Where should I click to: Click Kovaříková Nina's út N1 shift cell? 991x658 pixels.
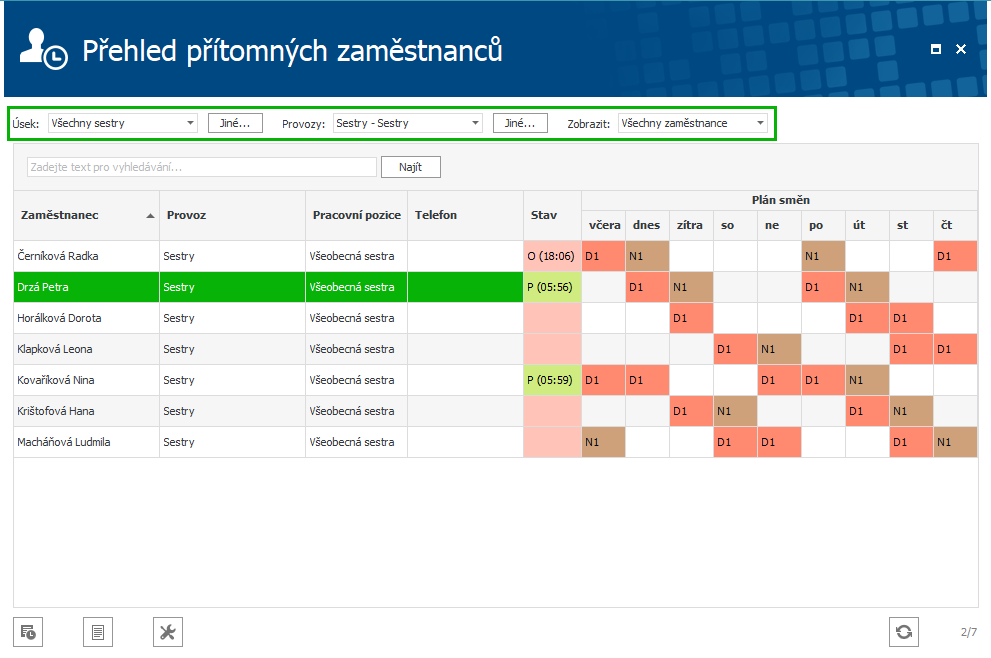tap(868, 380)
